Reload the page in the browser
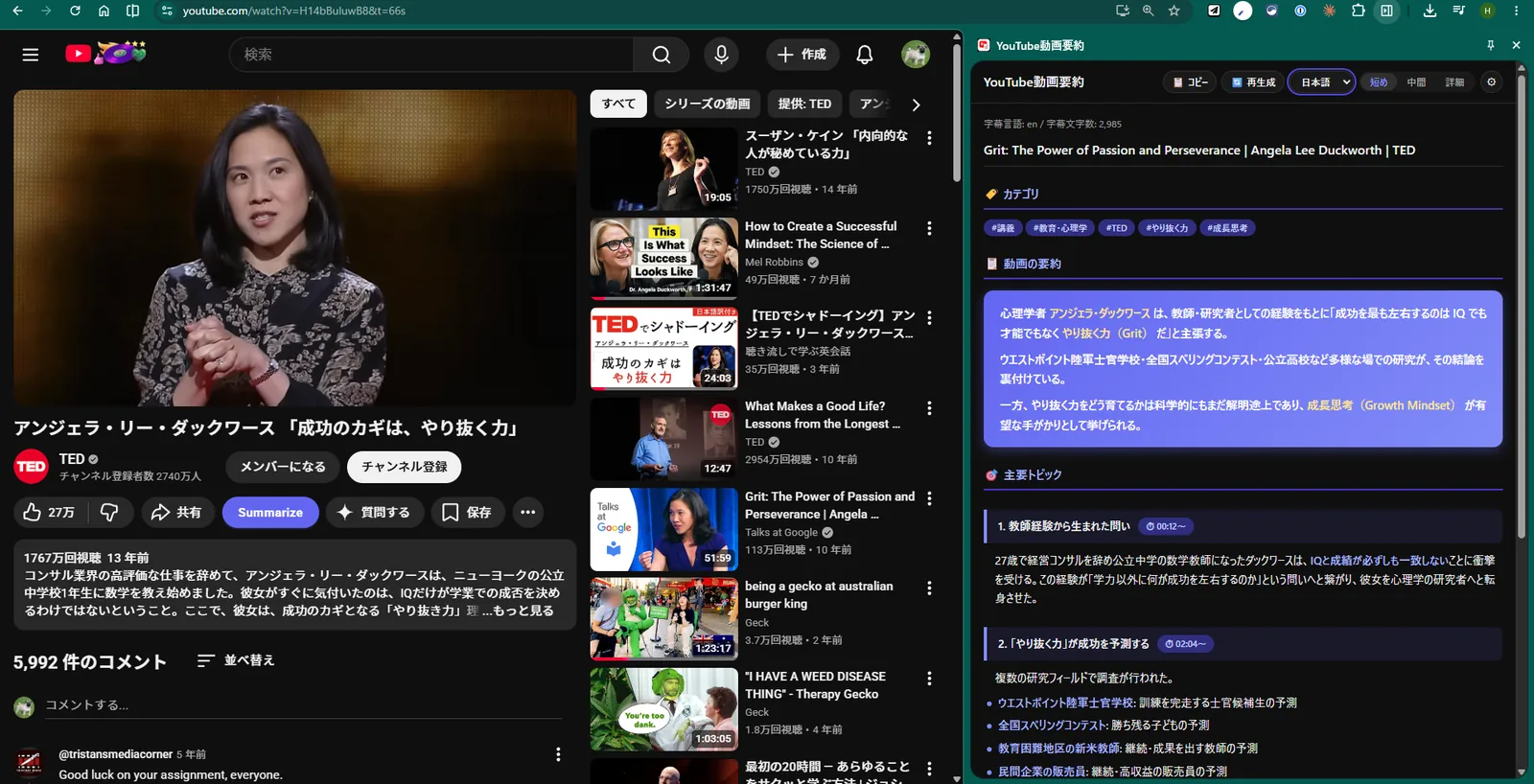The height and width of the screenshot is (784, 1534). (75, 11)
